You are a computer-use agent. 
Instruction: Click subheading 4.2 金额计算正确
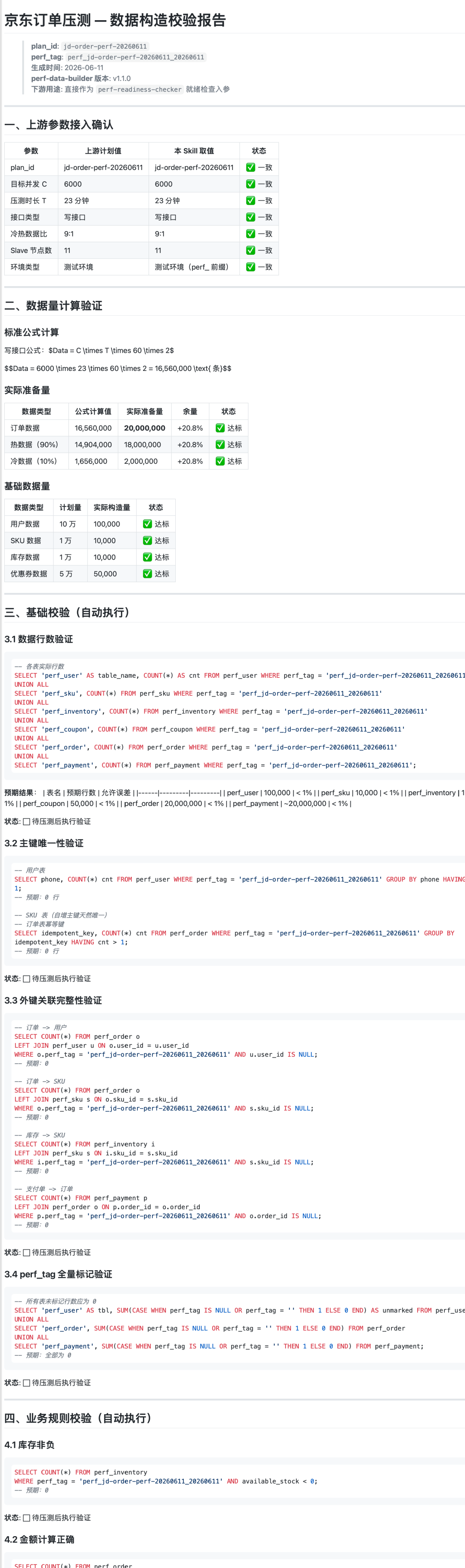[x=39, y=1540]
